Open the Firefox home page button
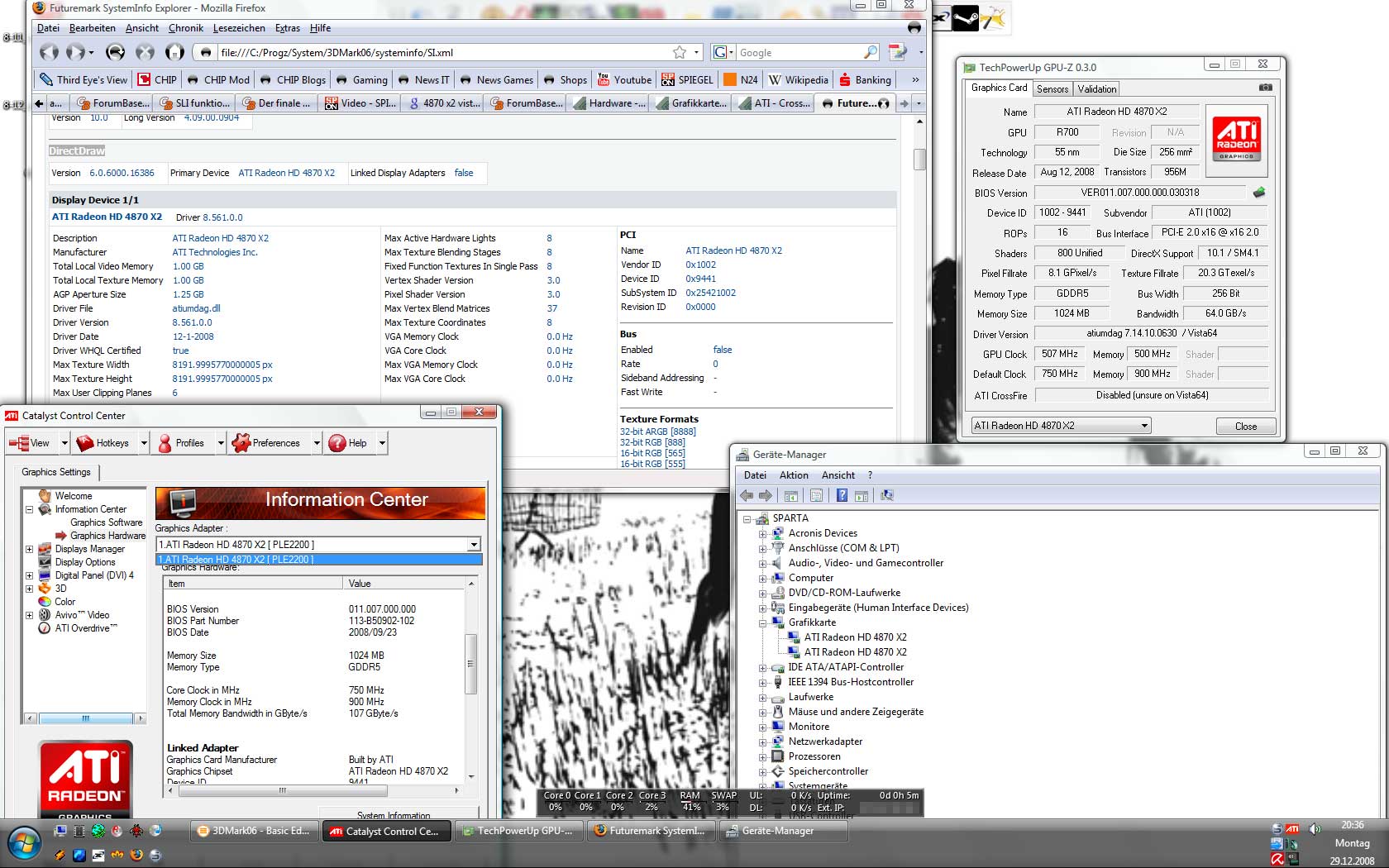 174,52
